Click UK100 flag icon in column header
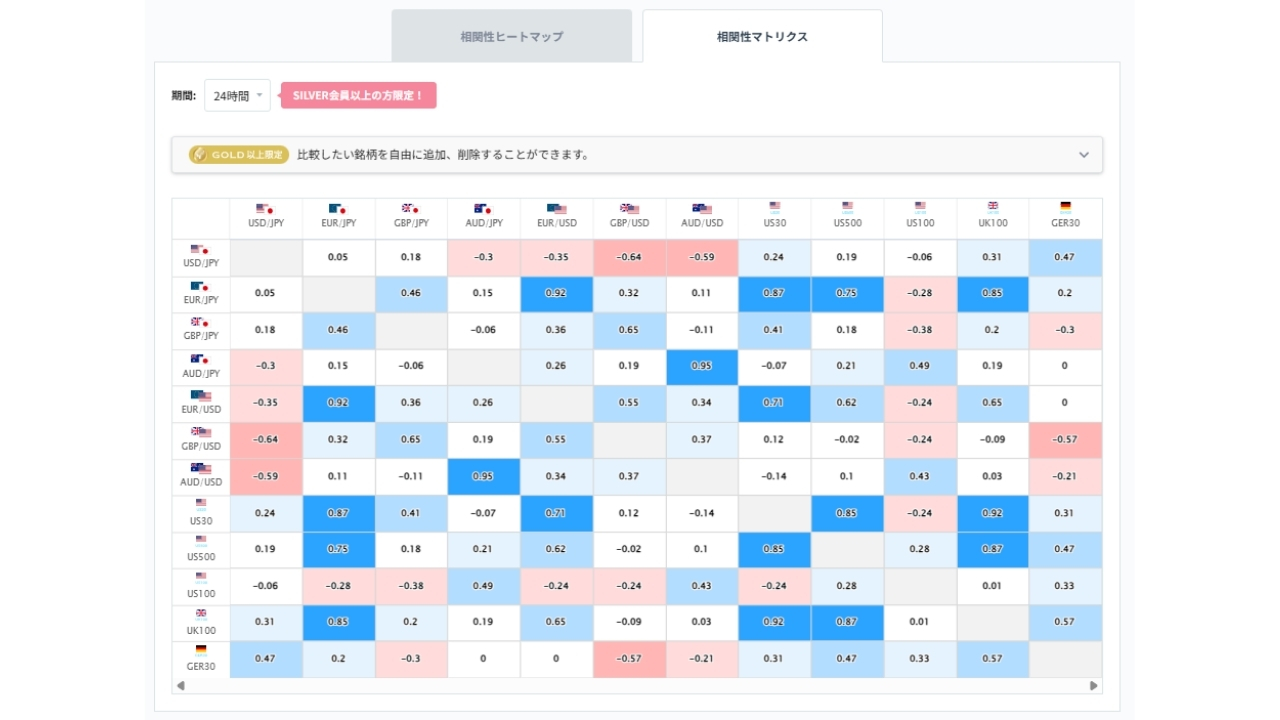The height and width of the screenshot is (720, 1280). (993, 208)
